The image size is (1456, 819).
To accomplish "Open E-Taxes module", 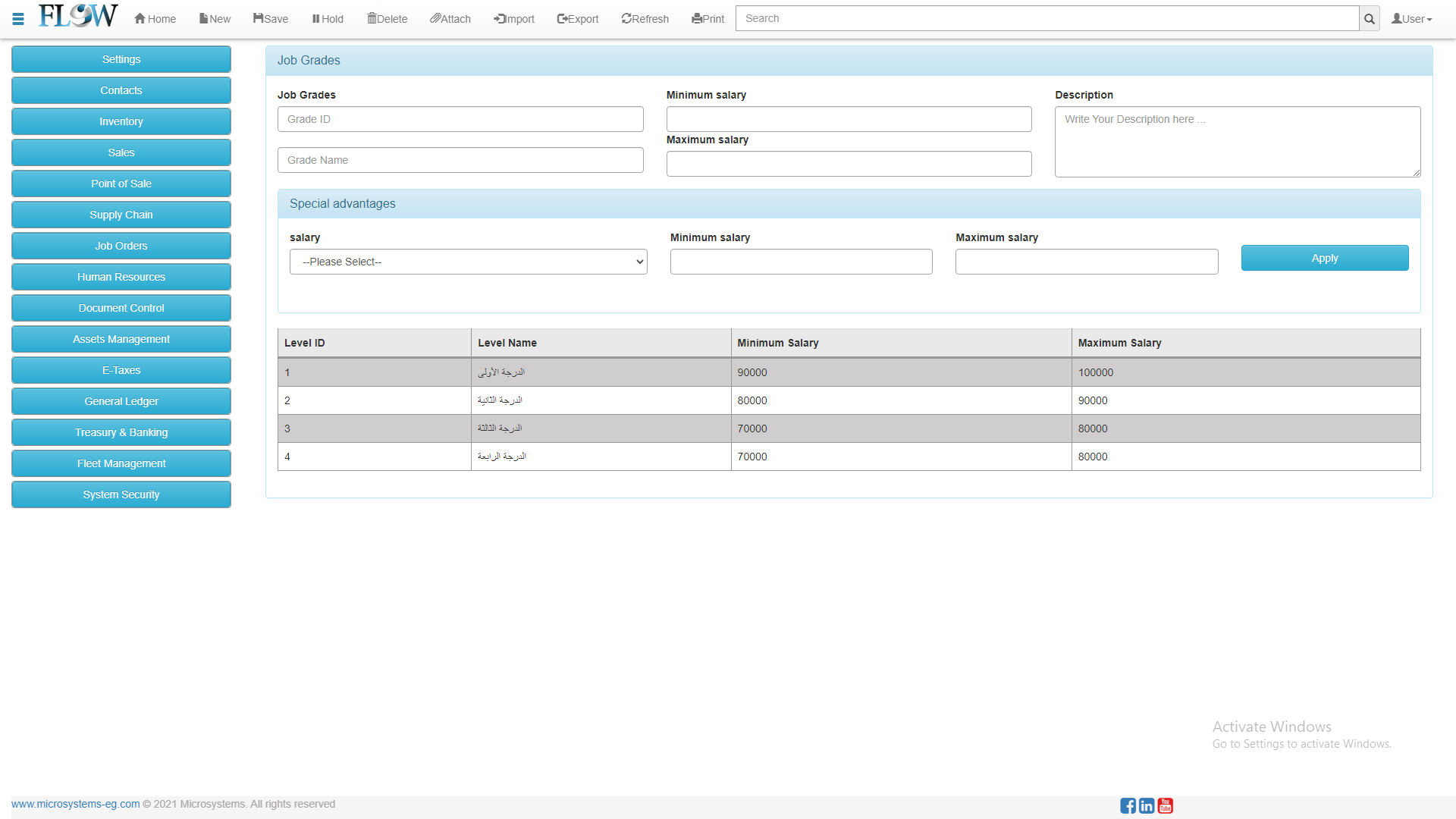I will [121, 370].
